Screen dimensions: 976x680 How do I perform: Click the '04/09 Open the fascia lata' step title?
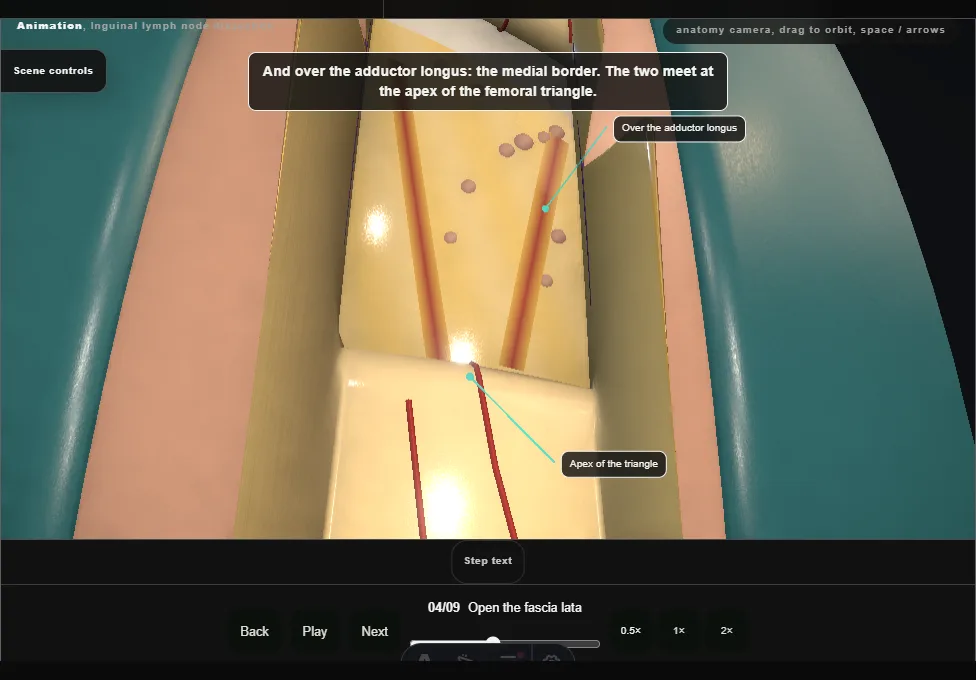click(505, 608)
